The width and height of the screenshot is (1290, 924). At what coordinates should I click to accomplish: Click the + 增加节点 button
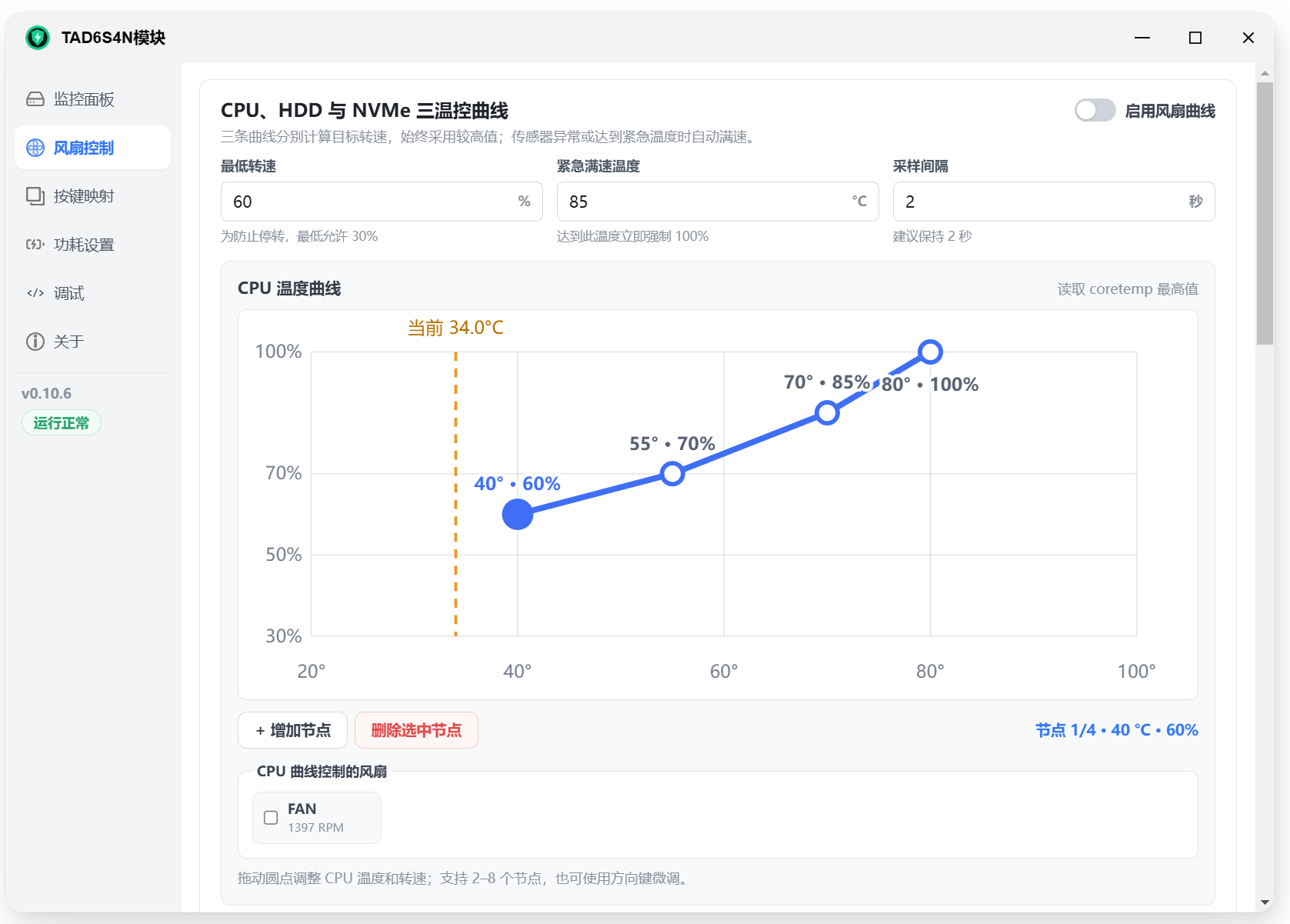[293, 730]
